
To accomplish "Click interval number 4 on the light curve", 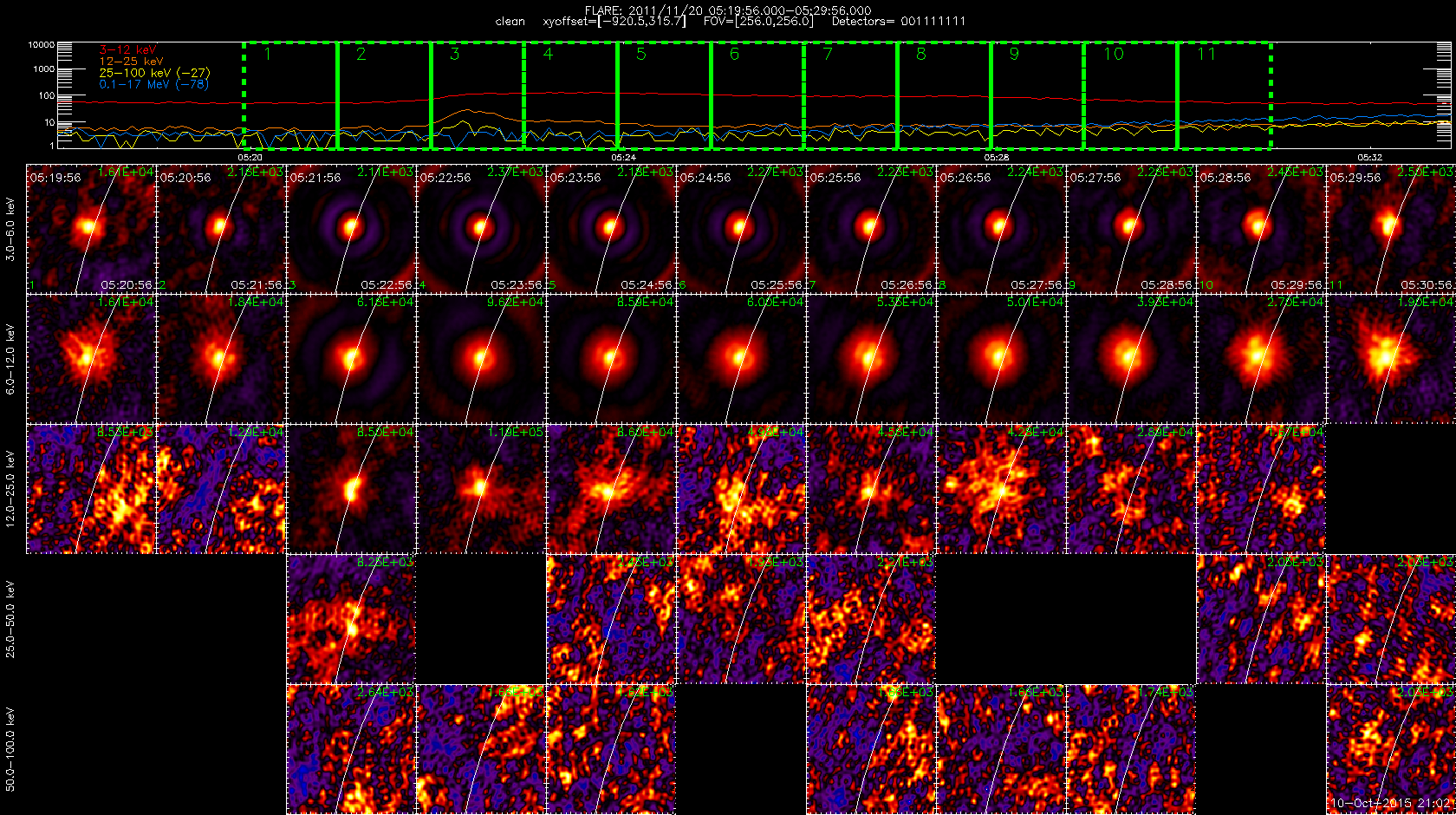I will coord(548,54).
